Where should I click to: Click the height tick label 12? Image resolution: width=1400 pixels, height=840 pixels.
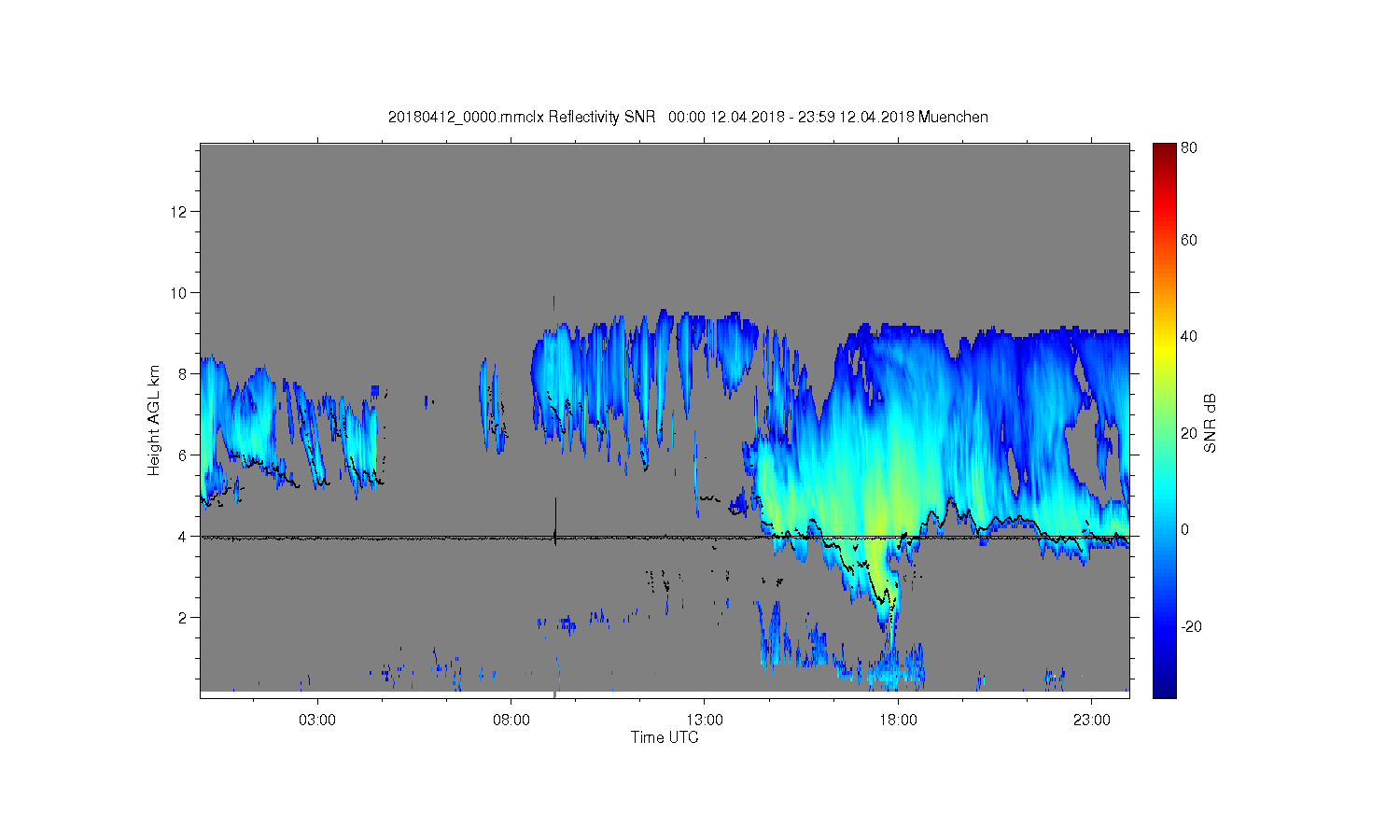179,212
